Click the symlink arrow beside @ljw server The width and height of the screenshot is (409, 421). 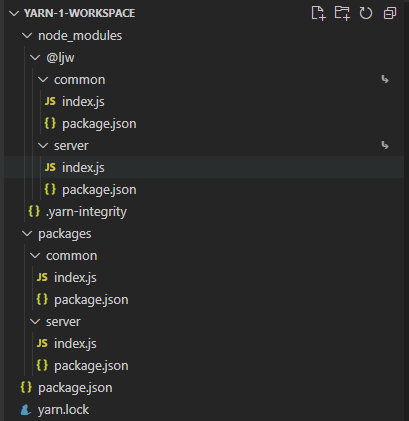[385, 145]
